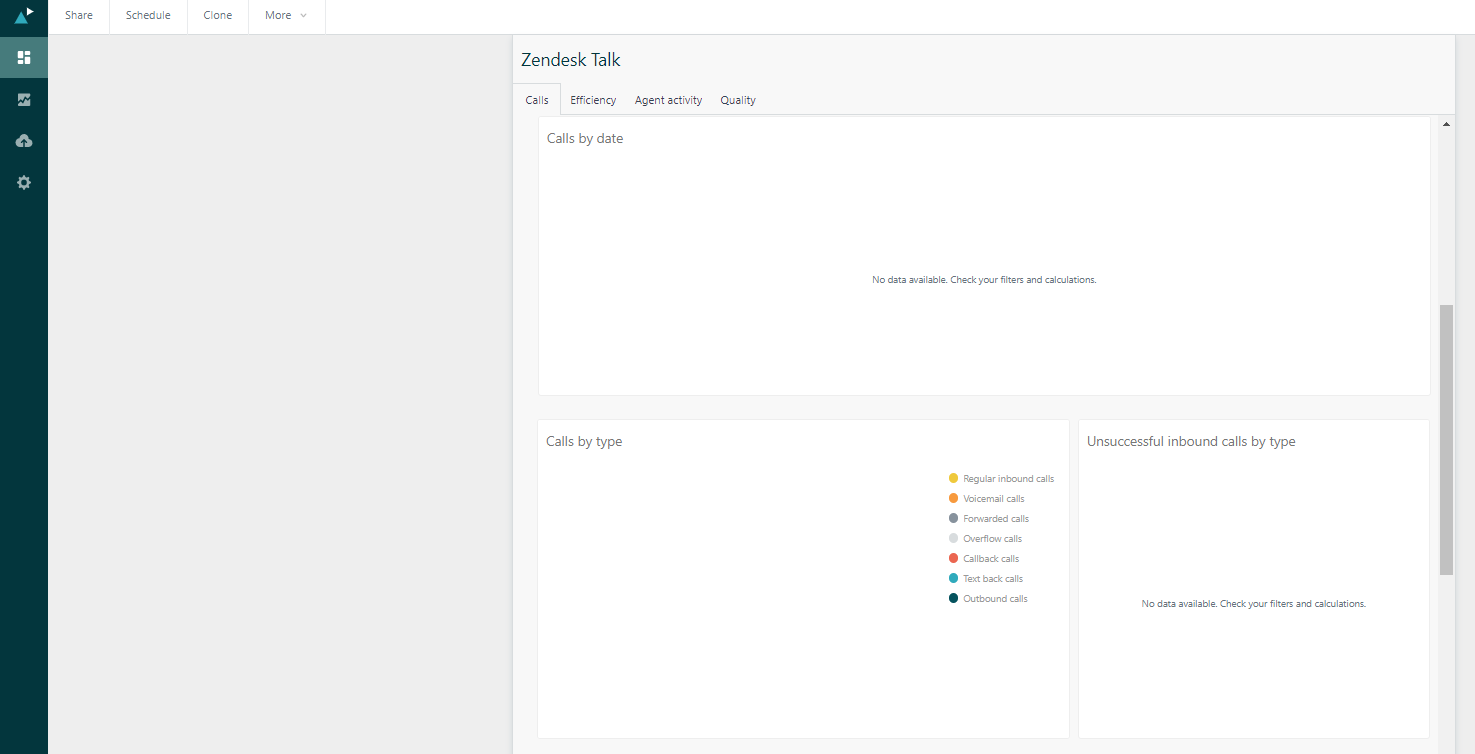The height and width of the screenshot is (754, 1475).
Task: Switch to the Agent activity tab
Action: [x=668, y=100]
